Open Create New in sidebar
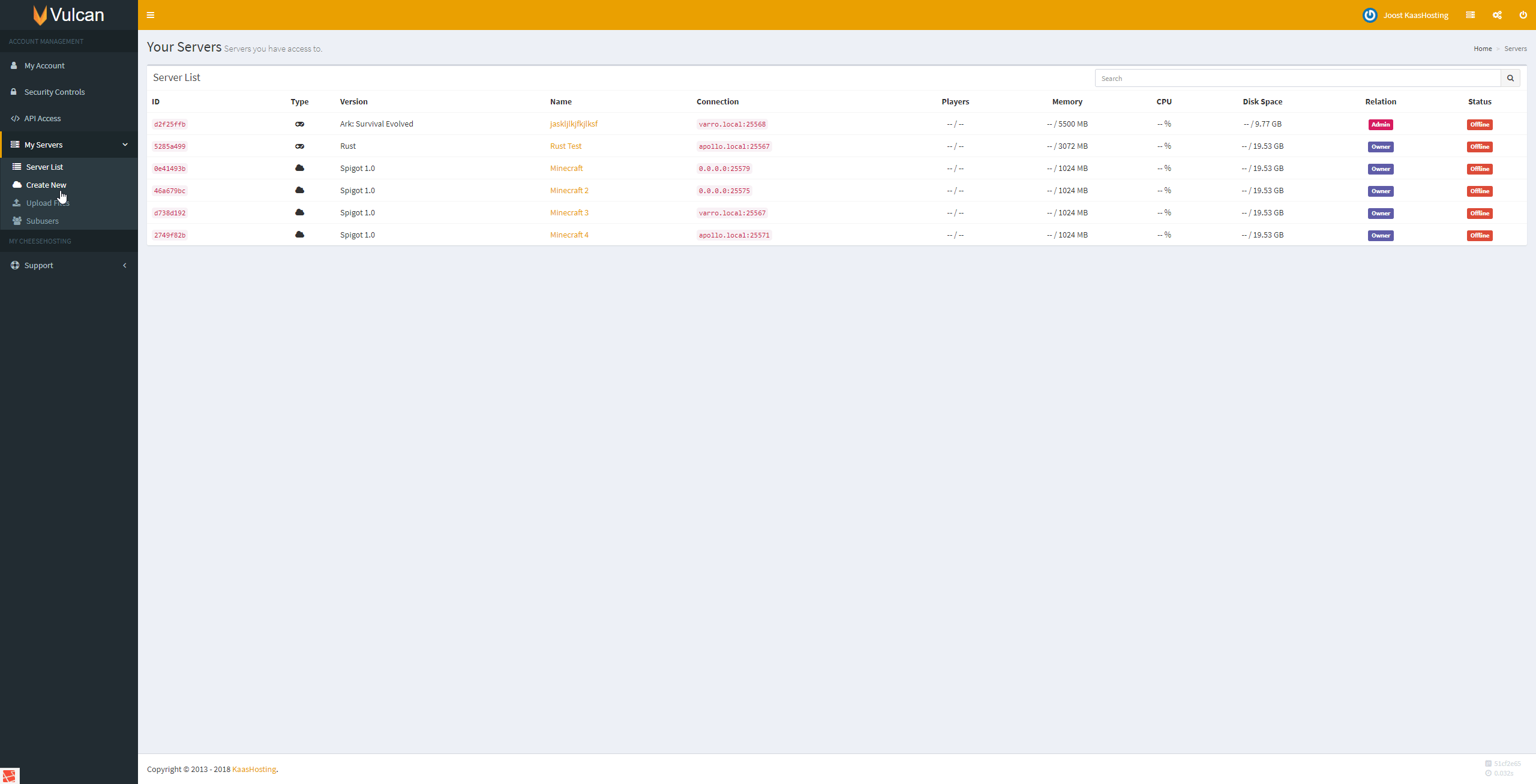 point(46,185)
